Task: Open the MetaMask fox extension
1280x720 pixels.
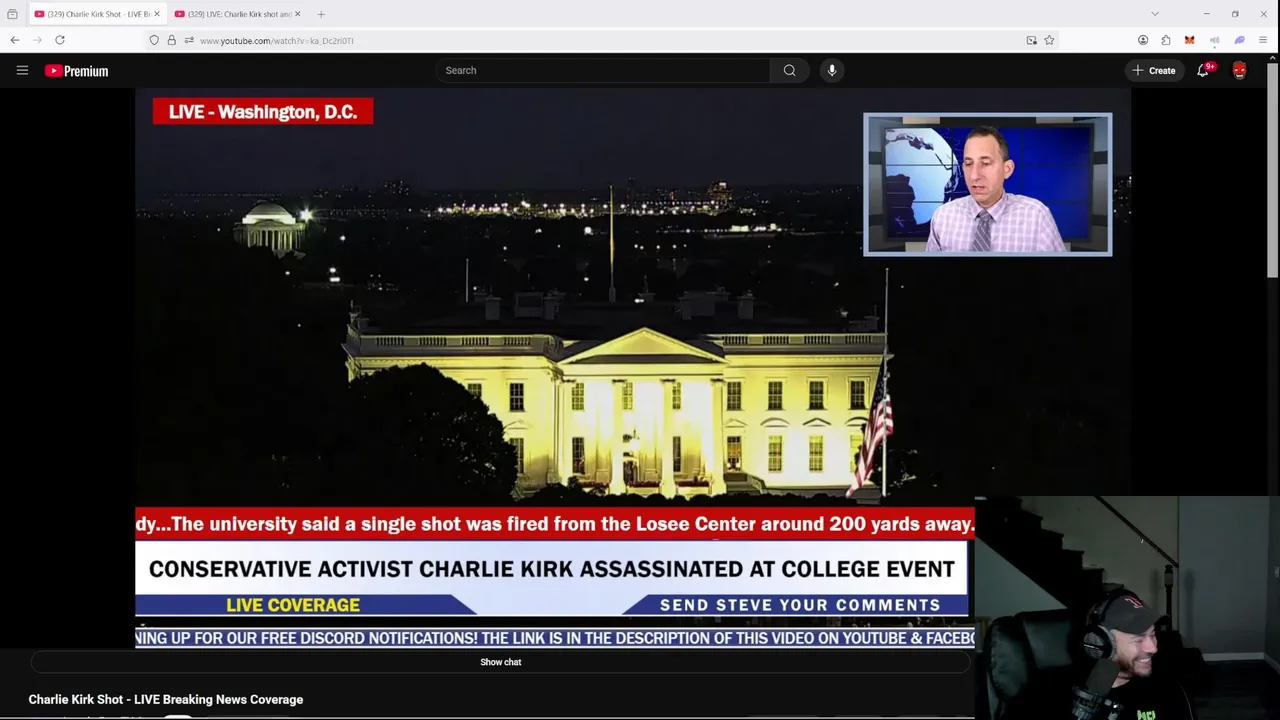Action: [1189, 40]
